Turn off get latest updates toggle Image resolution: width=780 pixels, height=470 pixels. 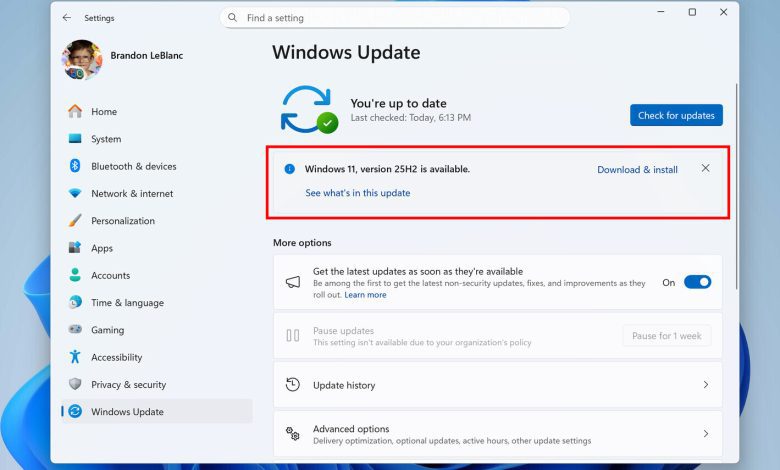697,283
